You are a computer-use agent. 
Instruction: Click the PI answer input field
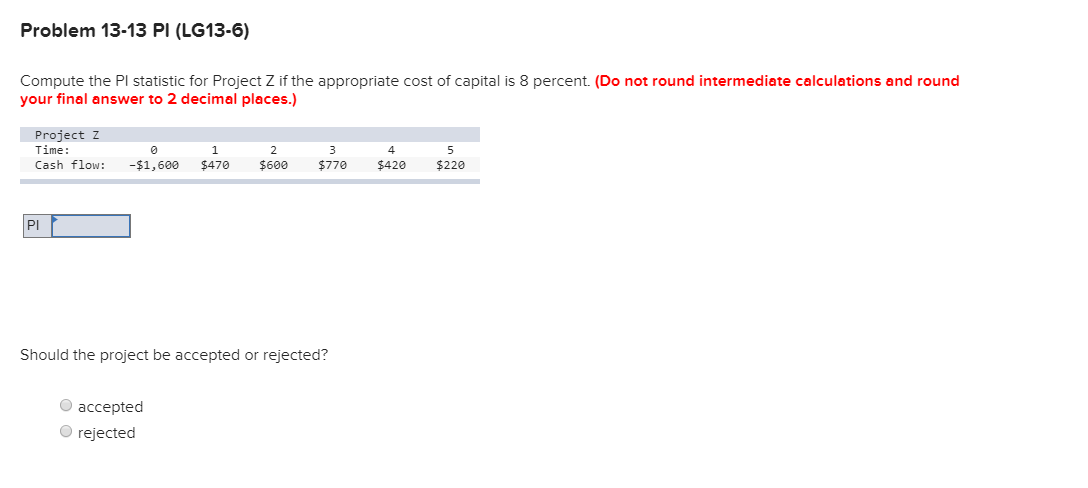[x=91, y=226]
